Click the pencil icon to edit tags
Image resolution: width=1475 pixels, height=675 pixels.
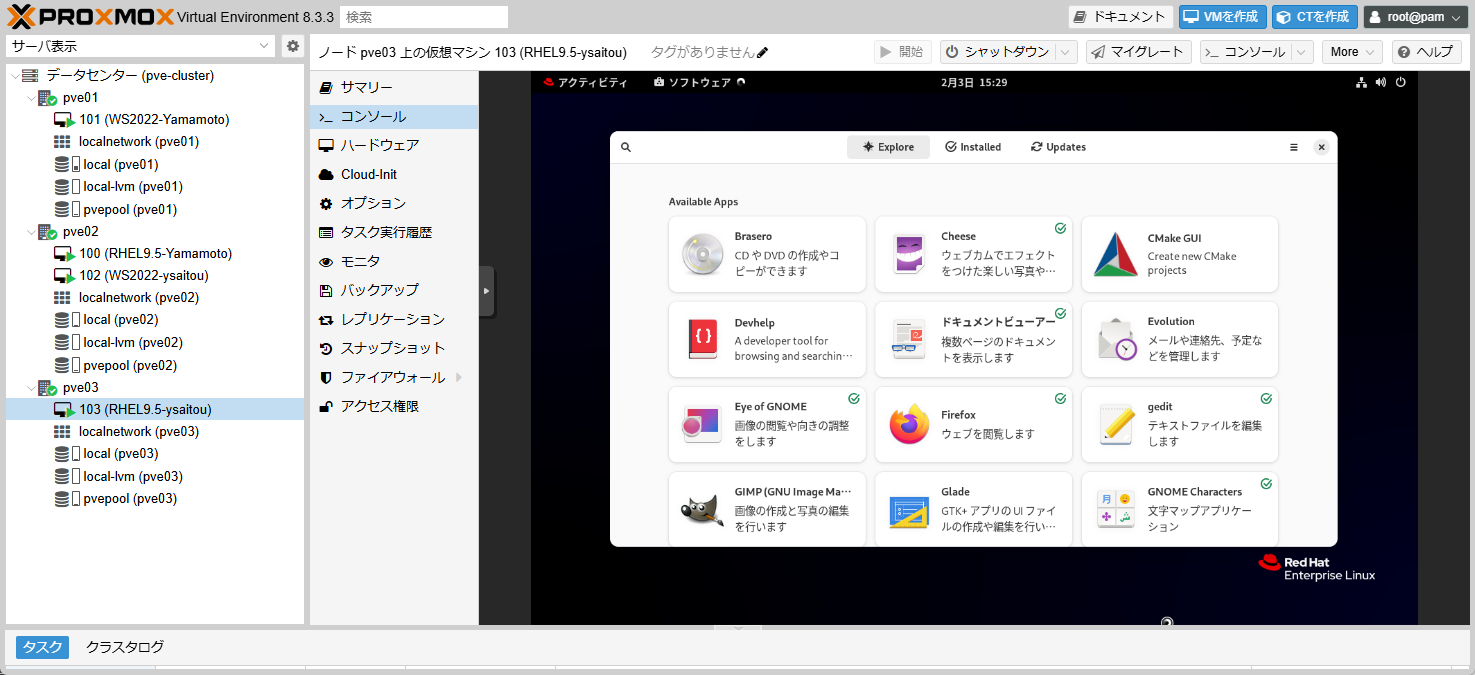coord(763,52)
